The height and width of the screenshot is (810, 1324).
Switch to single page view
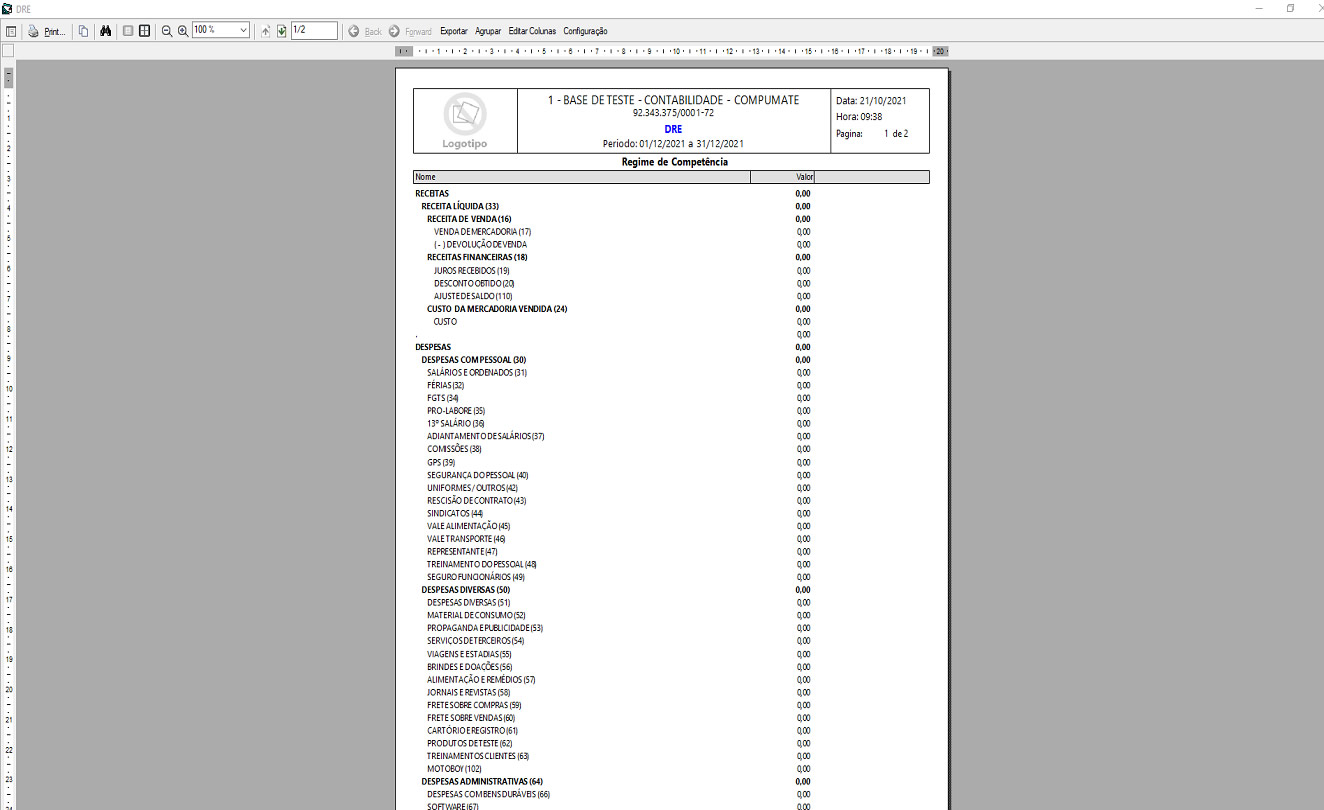pos(128,31)
